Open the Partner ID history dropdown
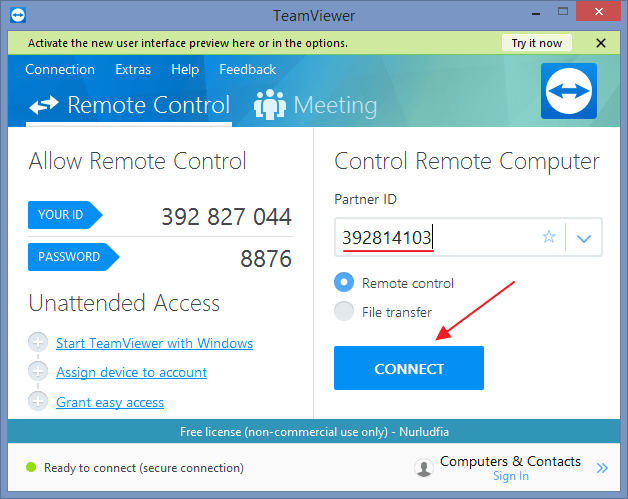The width and height of the screenshot is (628, 499). click(x=584, y=238)
